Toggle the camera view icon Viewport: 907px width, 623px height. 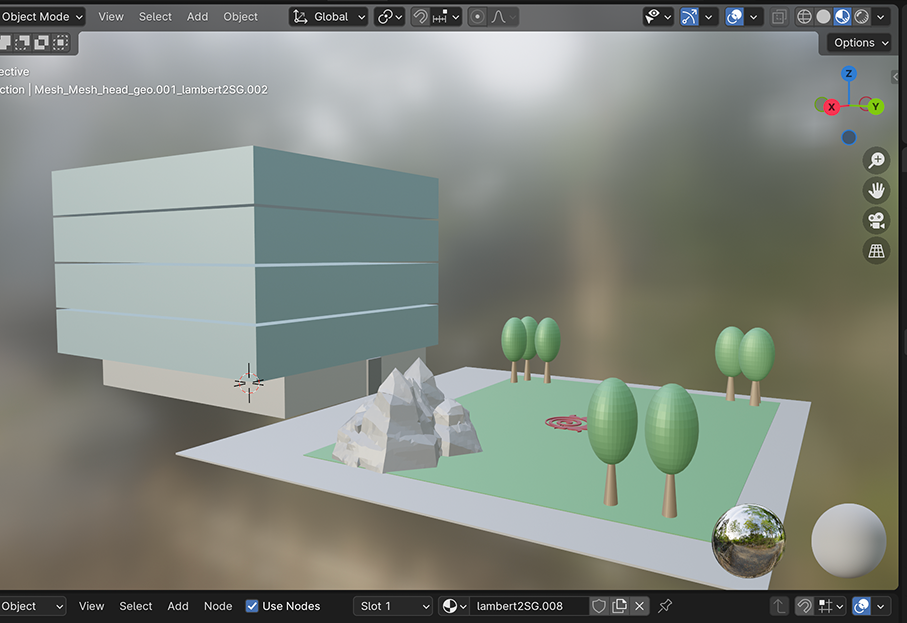tap(876, 220)
